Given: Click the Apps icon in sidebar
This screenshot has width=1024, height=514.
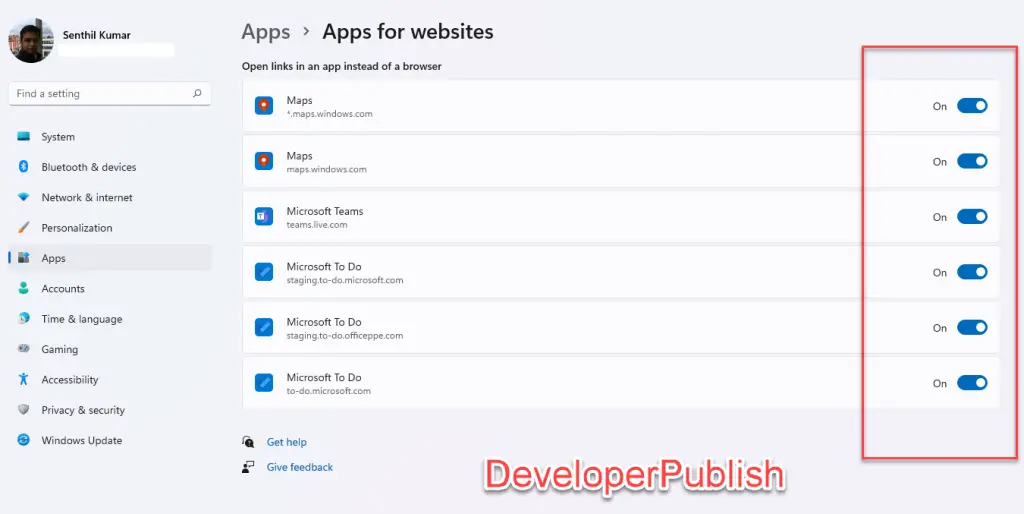Looking at the screenshot, I should 24,258.
